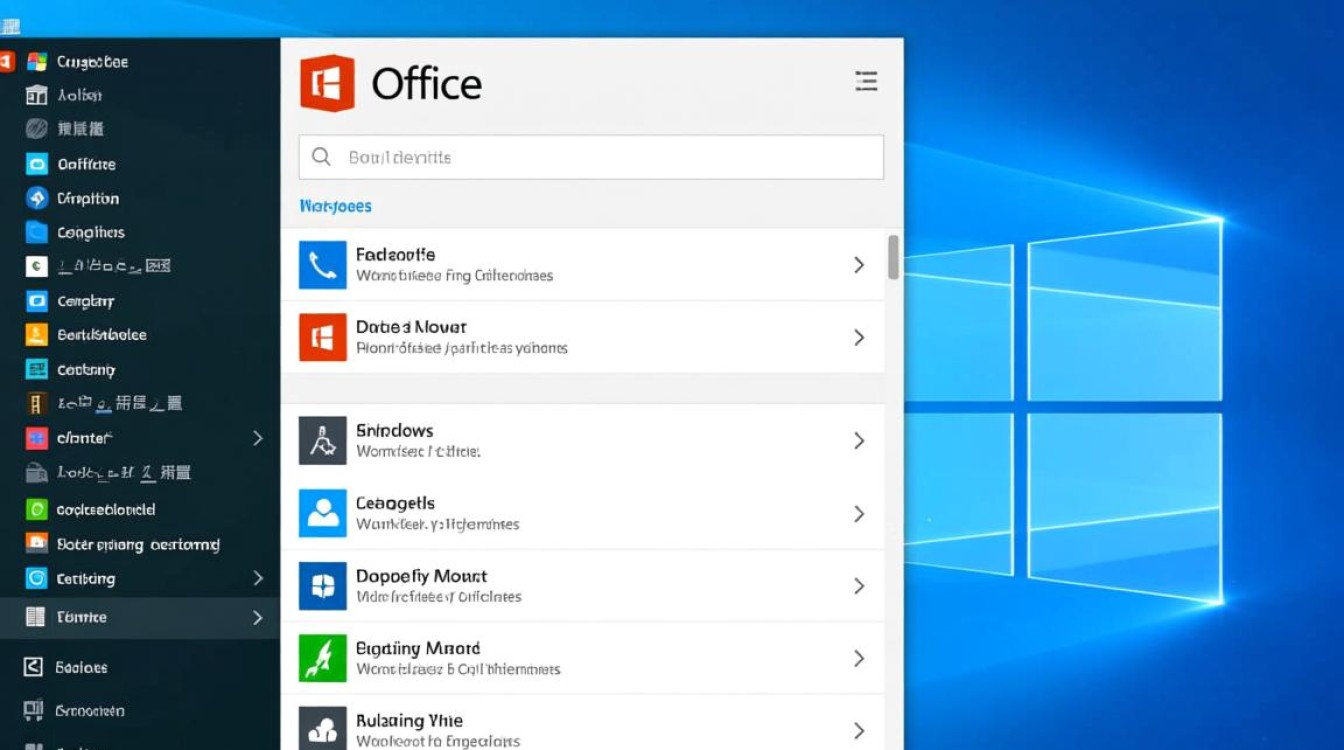Click the orange icon beside 'Bertdshbolee'
The image size is (1344, 750).
(37, 335)
